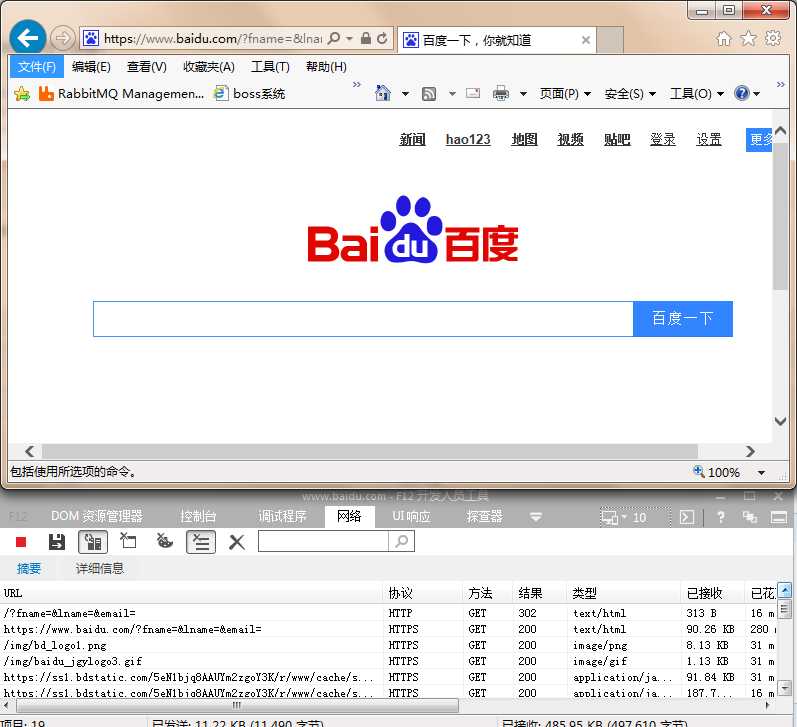Viewport: 797px width, 727px height.
Task: Click the F12 unpin window icon
Action: [749, 518]
